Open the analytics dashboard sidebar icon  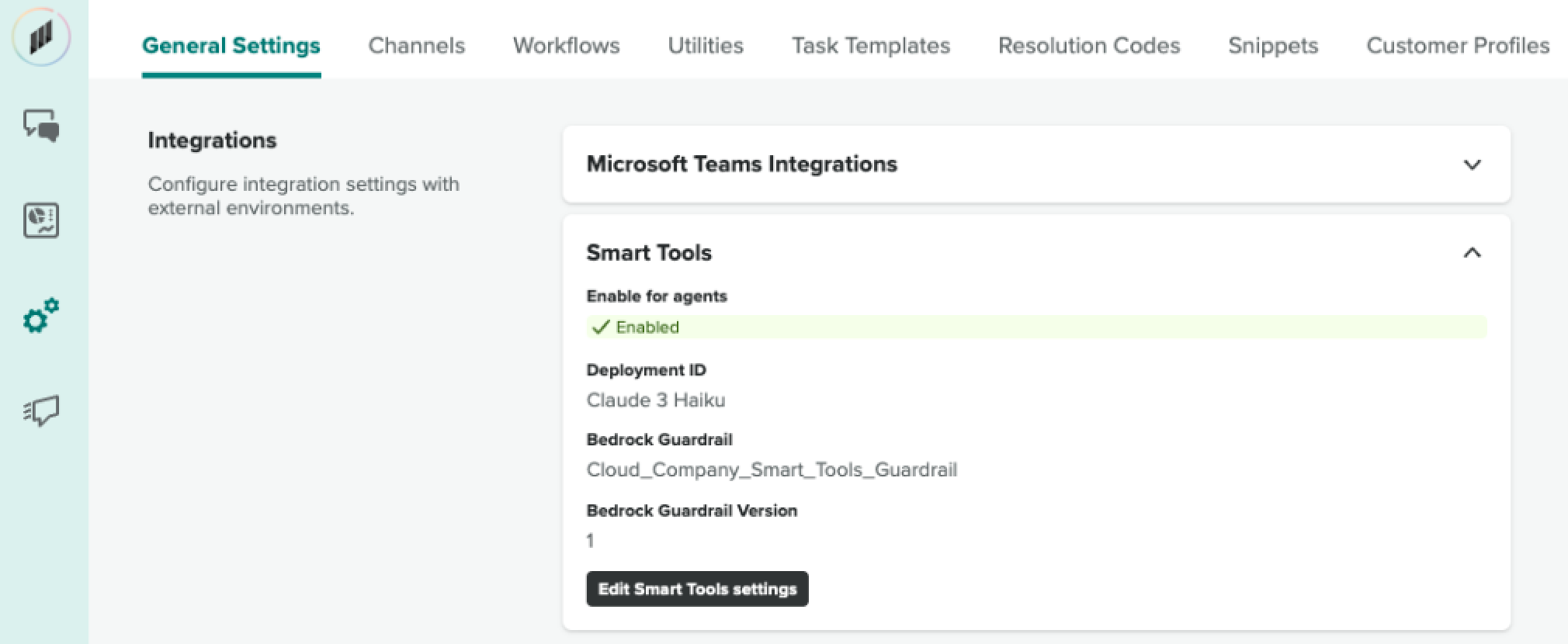click(41, 220)
